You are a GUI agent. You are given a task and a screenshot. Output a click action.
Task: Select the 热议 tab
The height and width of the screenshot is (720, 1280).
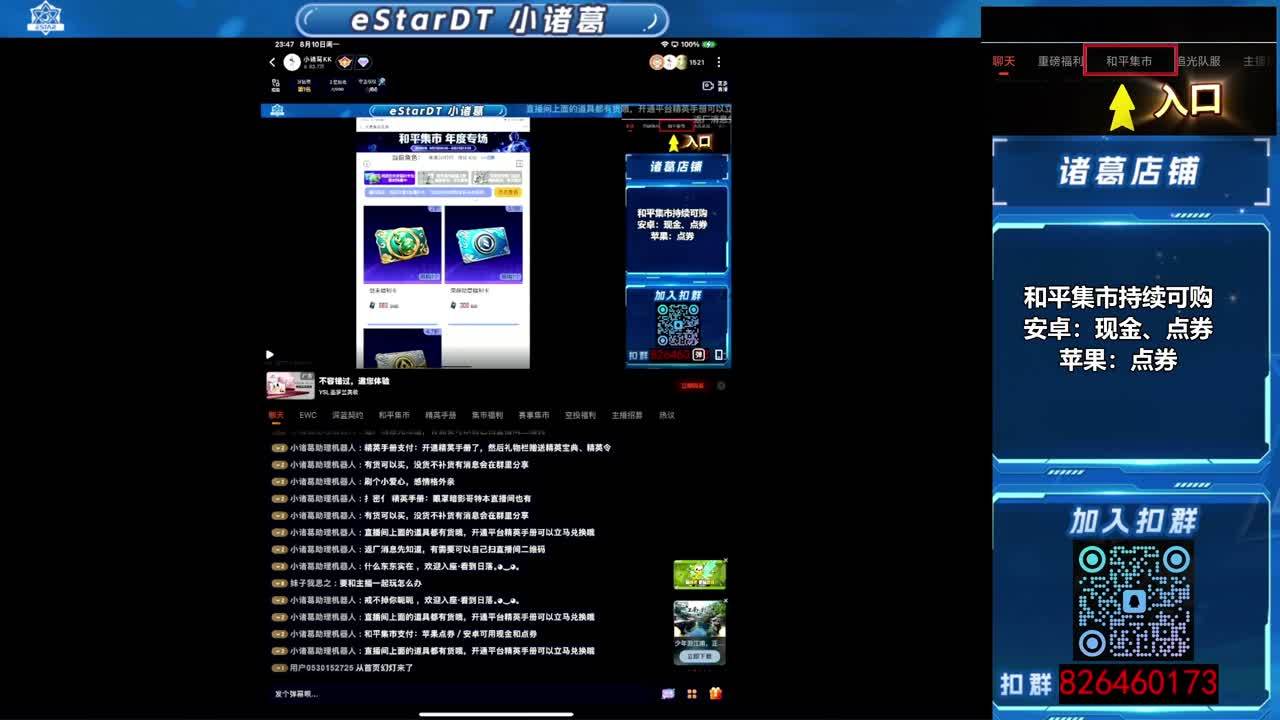667,415
